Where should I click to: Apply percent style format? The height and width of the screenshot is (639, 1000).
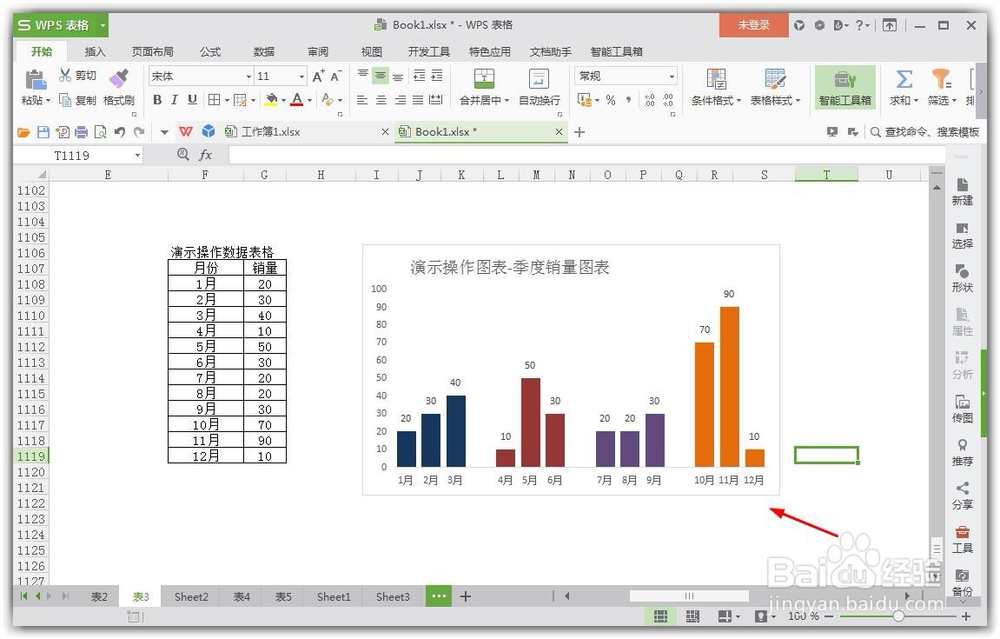(610, 100)
